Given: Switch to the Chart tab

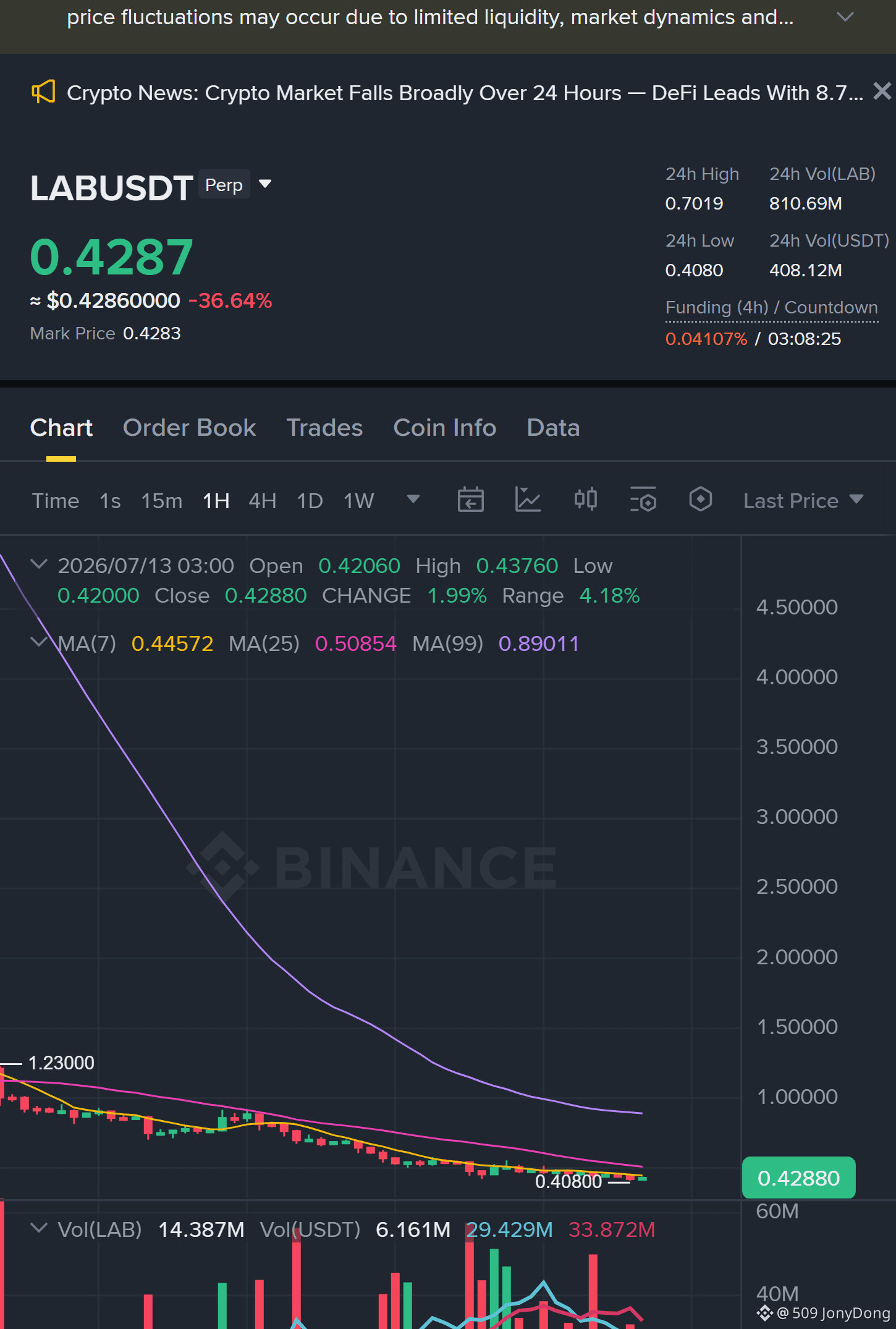Looking at the screenshot, I should (61, 428).
